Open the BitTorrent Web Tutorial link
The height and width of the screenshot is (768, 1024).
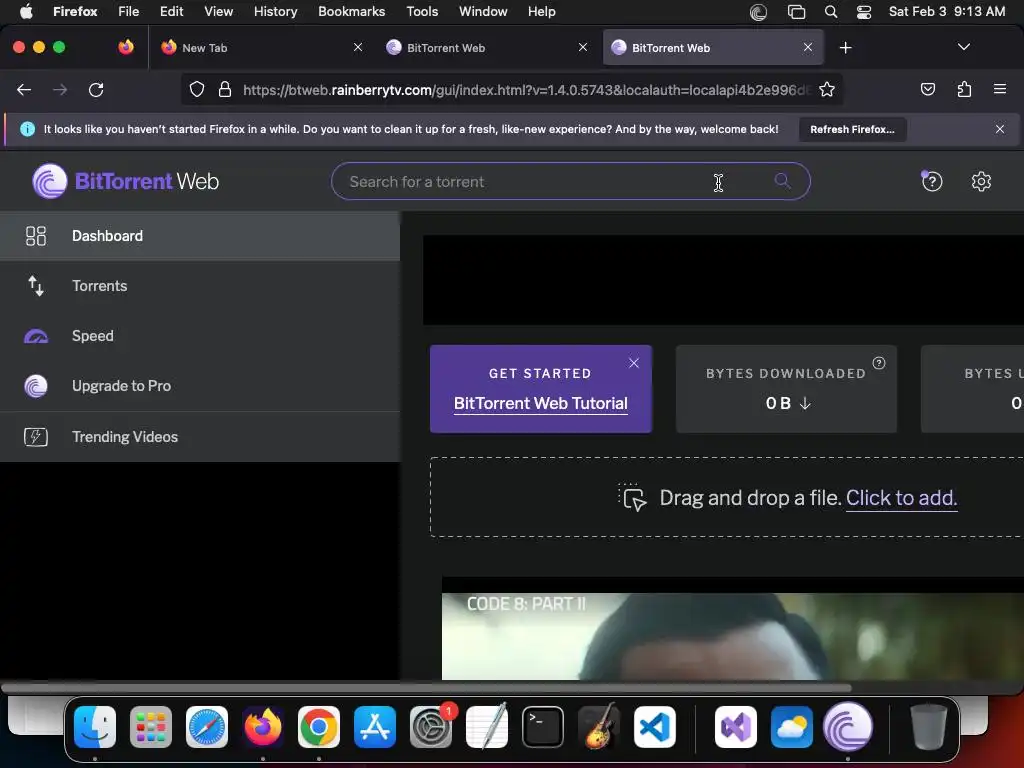541,404
